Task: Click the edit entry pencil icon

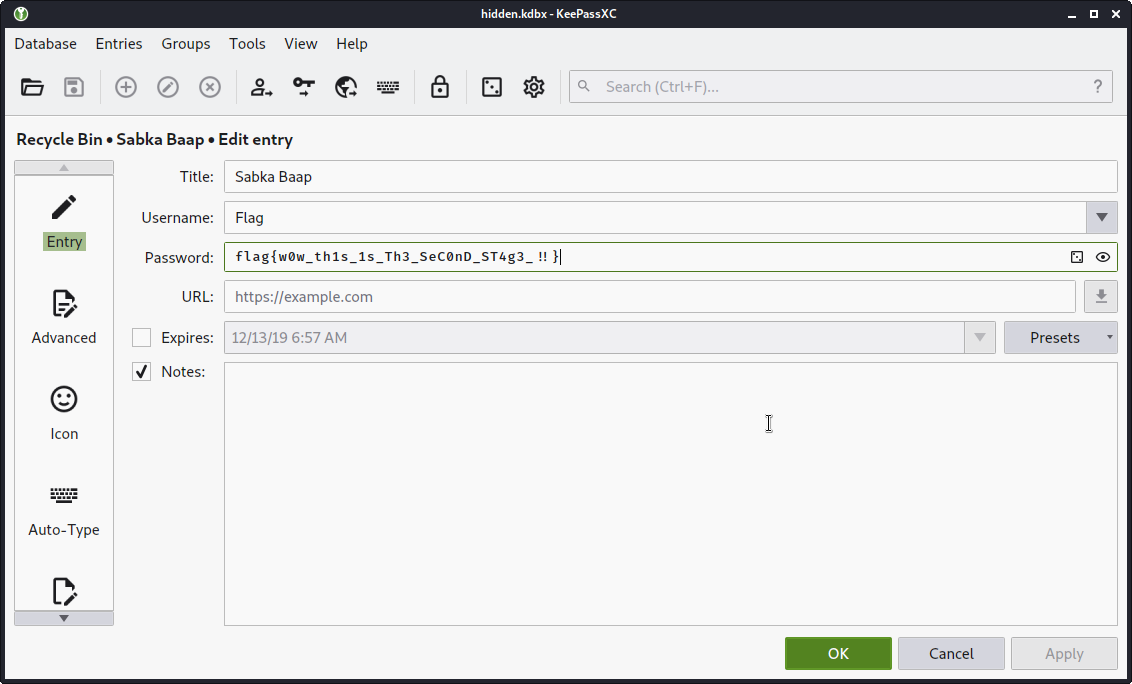Action: tap(167, 87)
